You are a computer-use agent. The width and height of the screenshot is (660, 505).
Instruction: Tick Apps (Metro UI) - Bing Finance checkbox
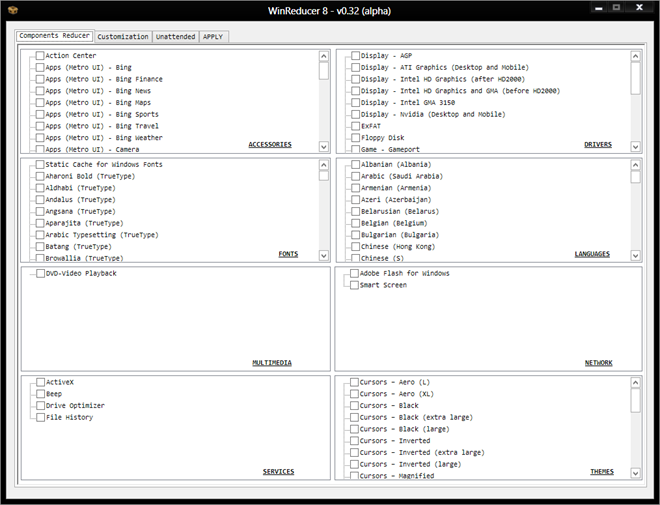(x=40, y=79)
